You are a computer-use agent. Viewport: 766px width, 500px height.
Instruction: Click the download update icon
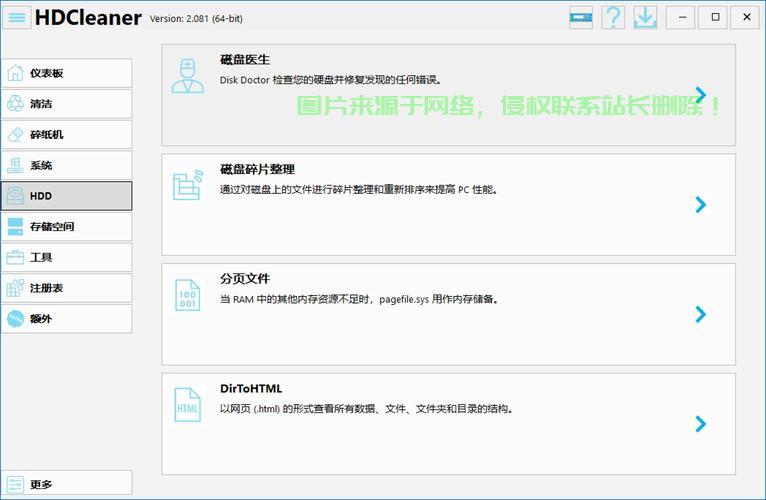point(645,18)
